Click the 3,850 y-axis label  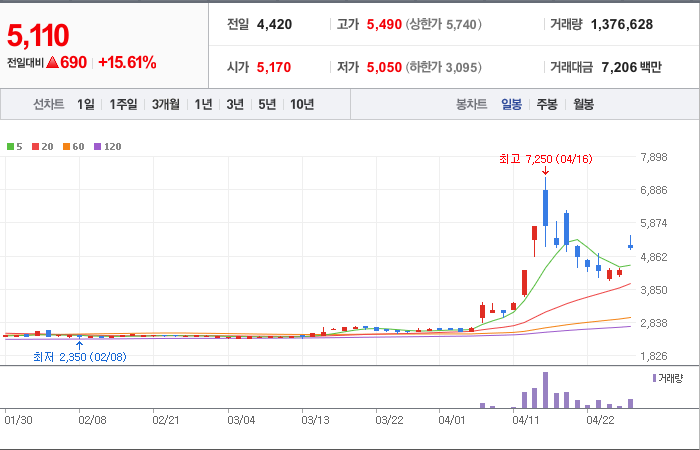point(654,290)
